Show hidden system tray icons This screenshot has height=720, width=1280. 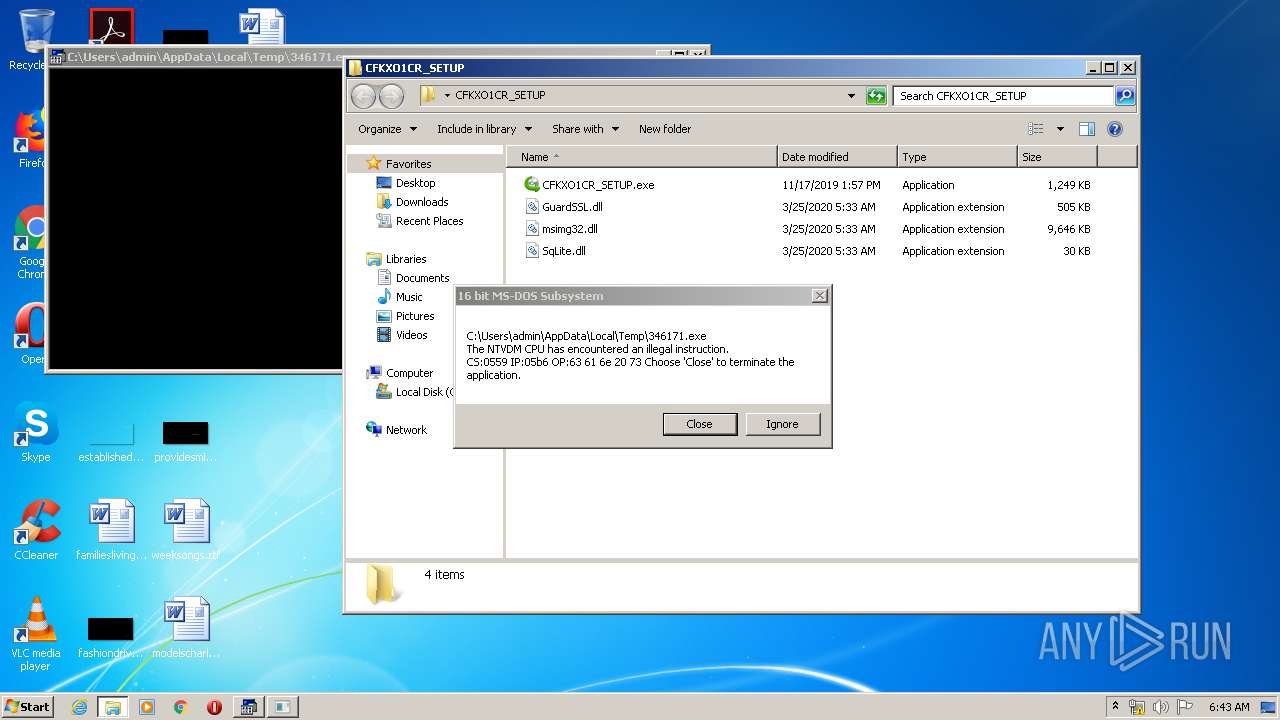[1115, 707]
